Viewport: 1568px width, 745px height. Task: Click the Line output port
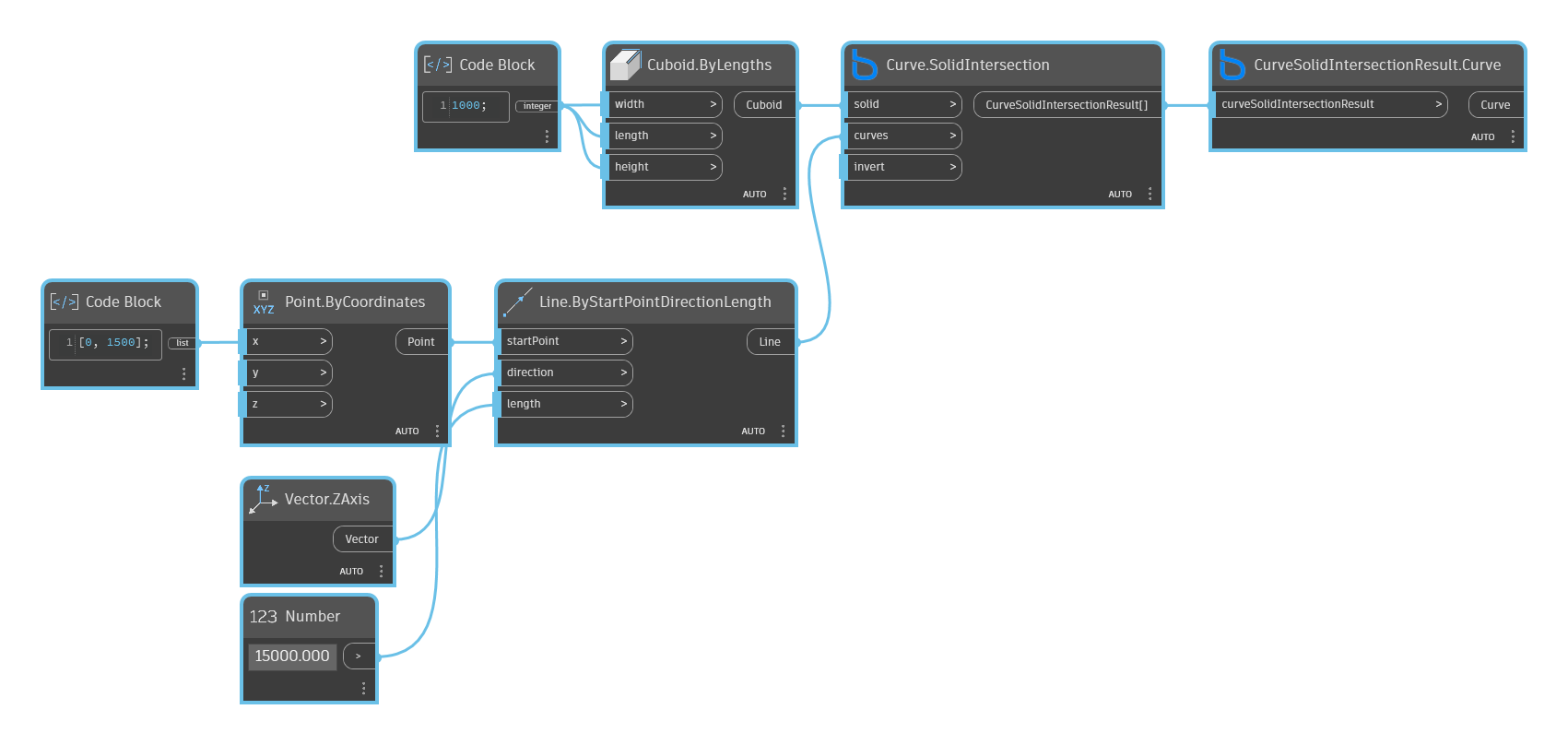point(770,341)
